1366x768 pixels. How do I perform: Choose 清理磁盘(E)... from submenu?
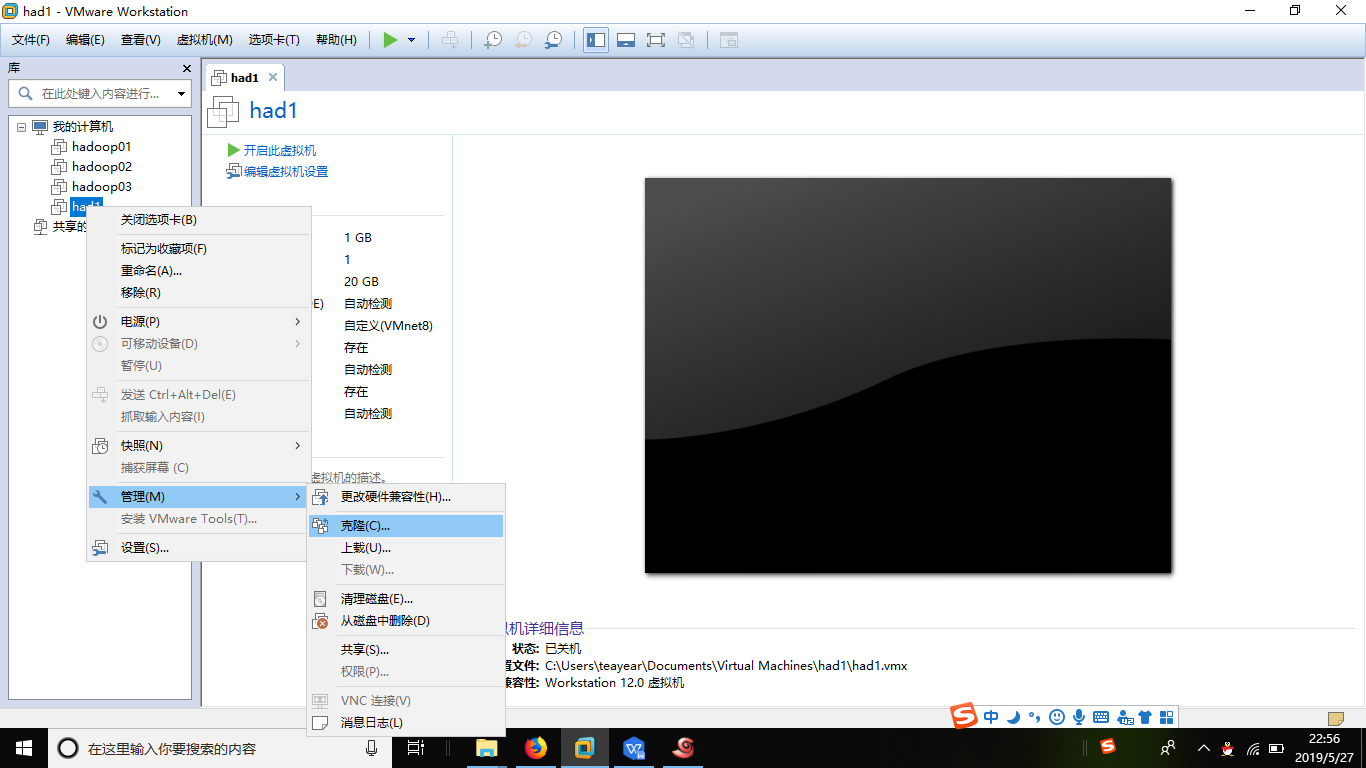click(x=406, y=599)
